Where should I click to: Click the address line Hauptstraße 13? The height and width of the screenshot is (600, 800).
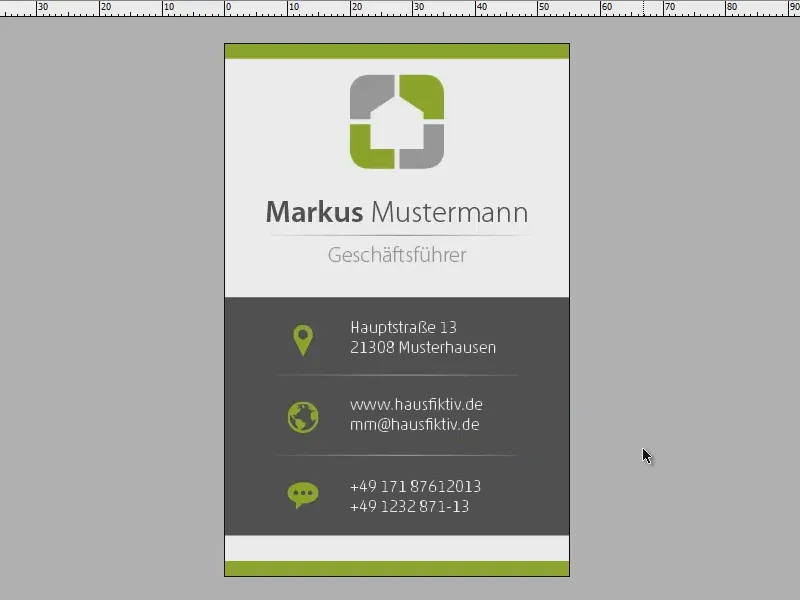coord(403,327)
